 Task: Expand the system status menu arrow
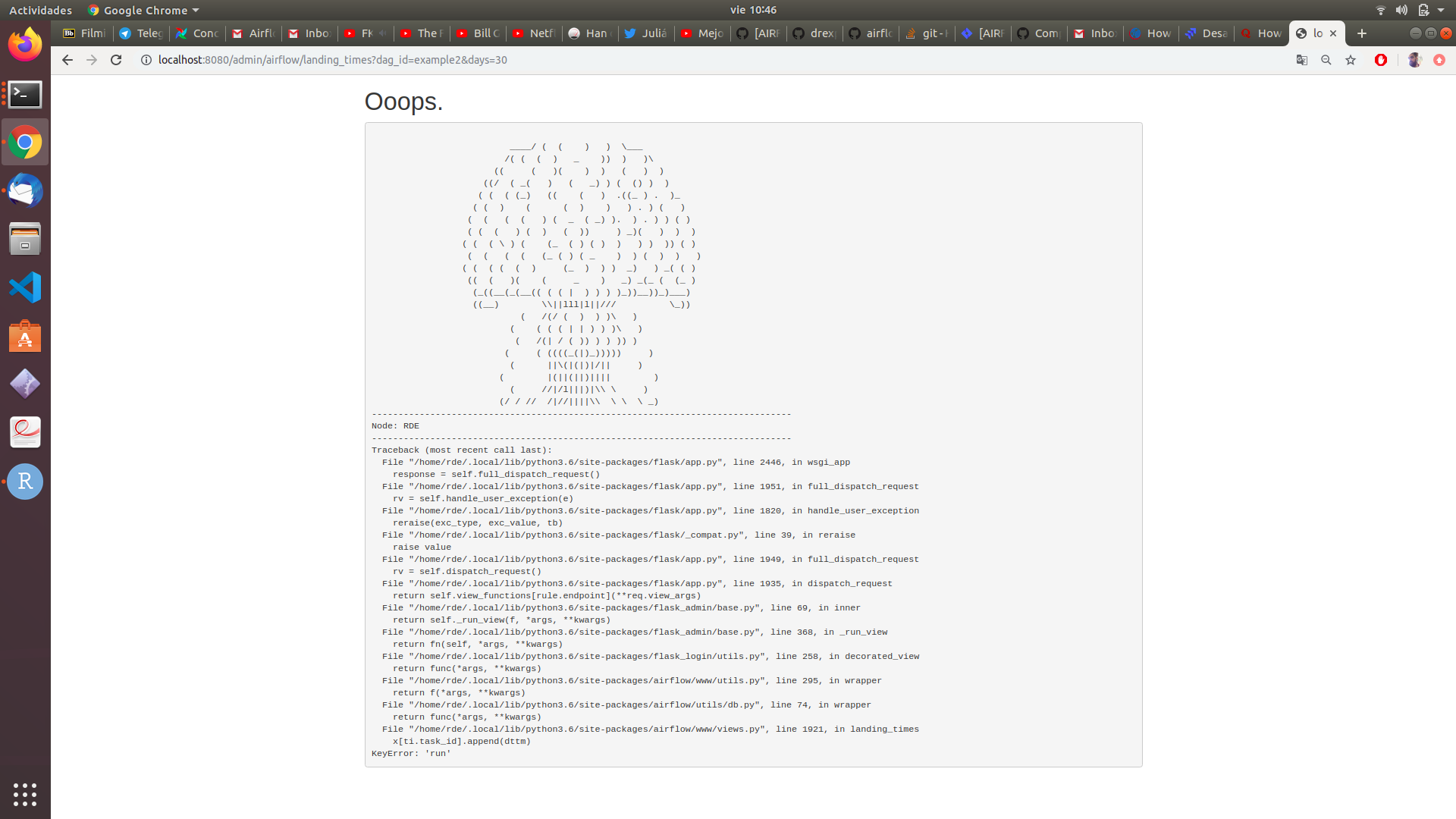pos(1441,10)
